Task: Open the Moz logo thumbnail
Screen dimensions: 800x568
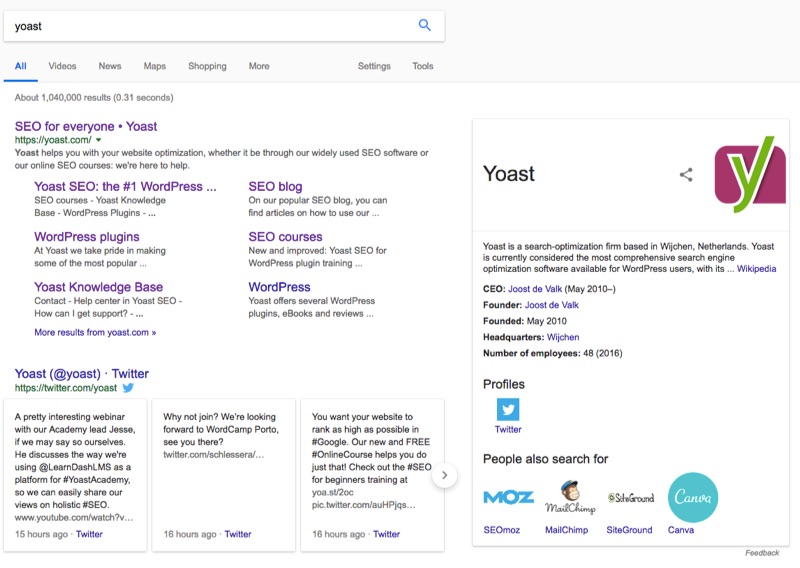Action: (508, 497)
